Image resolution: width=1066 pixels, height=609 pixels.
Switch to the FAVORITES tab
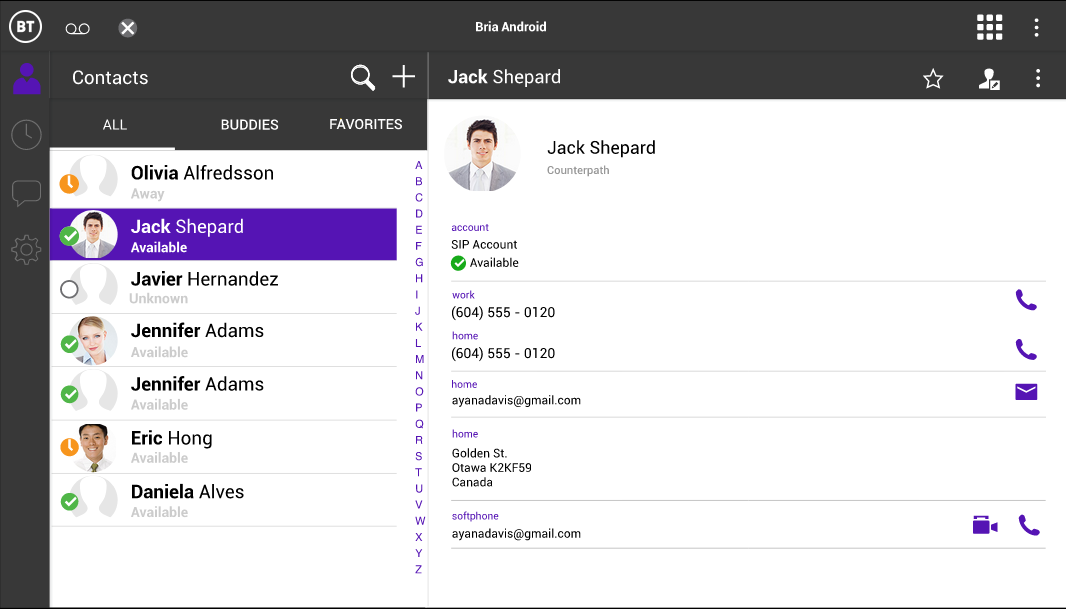[366, 124]
